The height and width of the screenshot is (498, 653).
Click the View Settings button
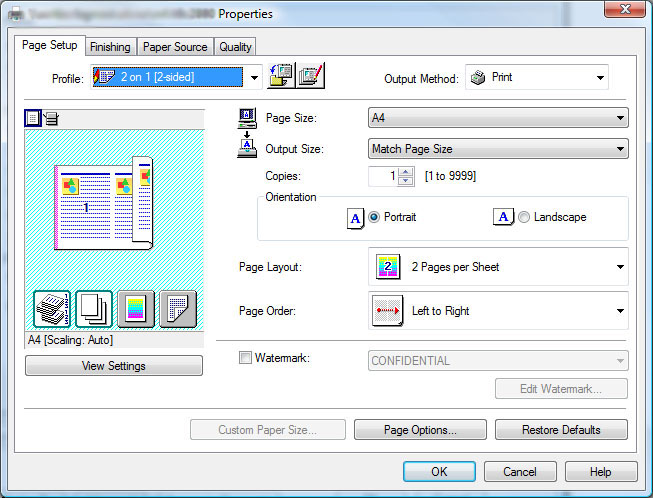(114, 366)
